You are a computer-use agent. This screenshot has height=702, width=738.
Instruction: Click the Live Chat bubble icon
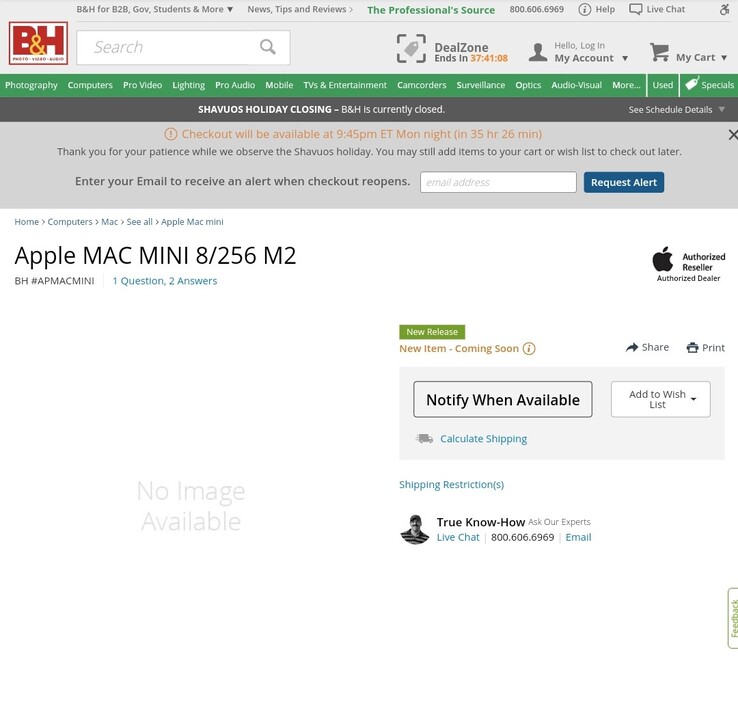tap(635, 9)
